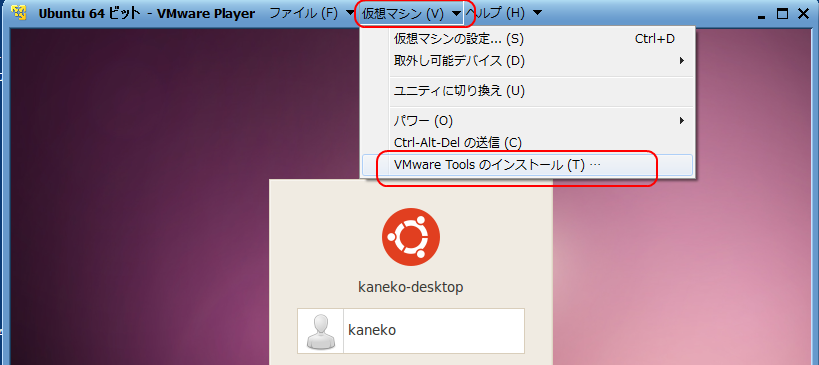Click the orange Ubuntu logo

[x=411, y=237]
